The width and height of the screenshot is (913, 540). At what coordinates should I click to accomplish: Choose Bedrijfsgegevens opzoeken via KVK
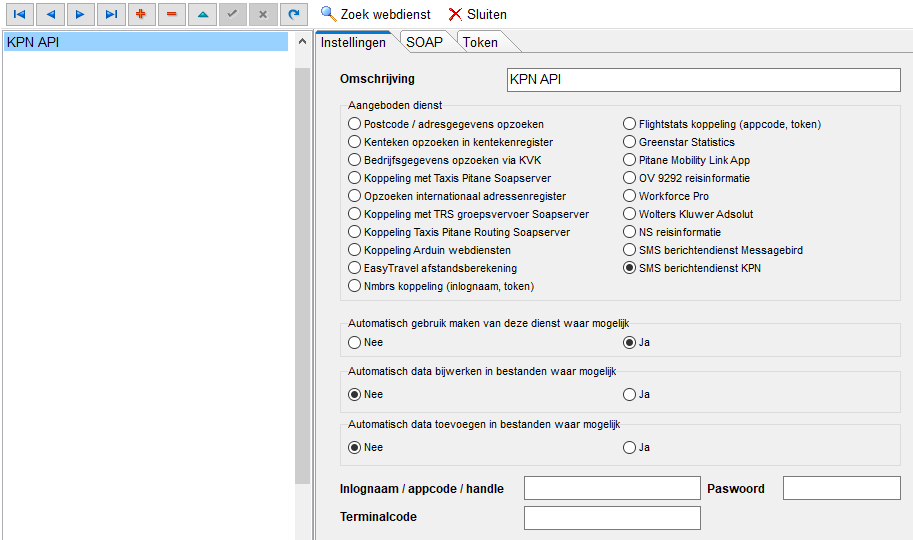coord(445,160)
